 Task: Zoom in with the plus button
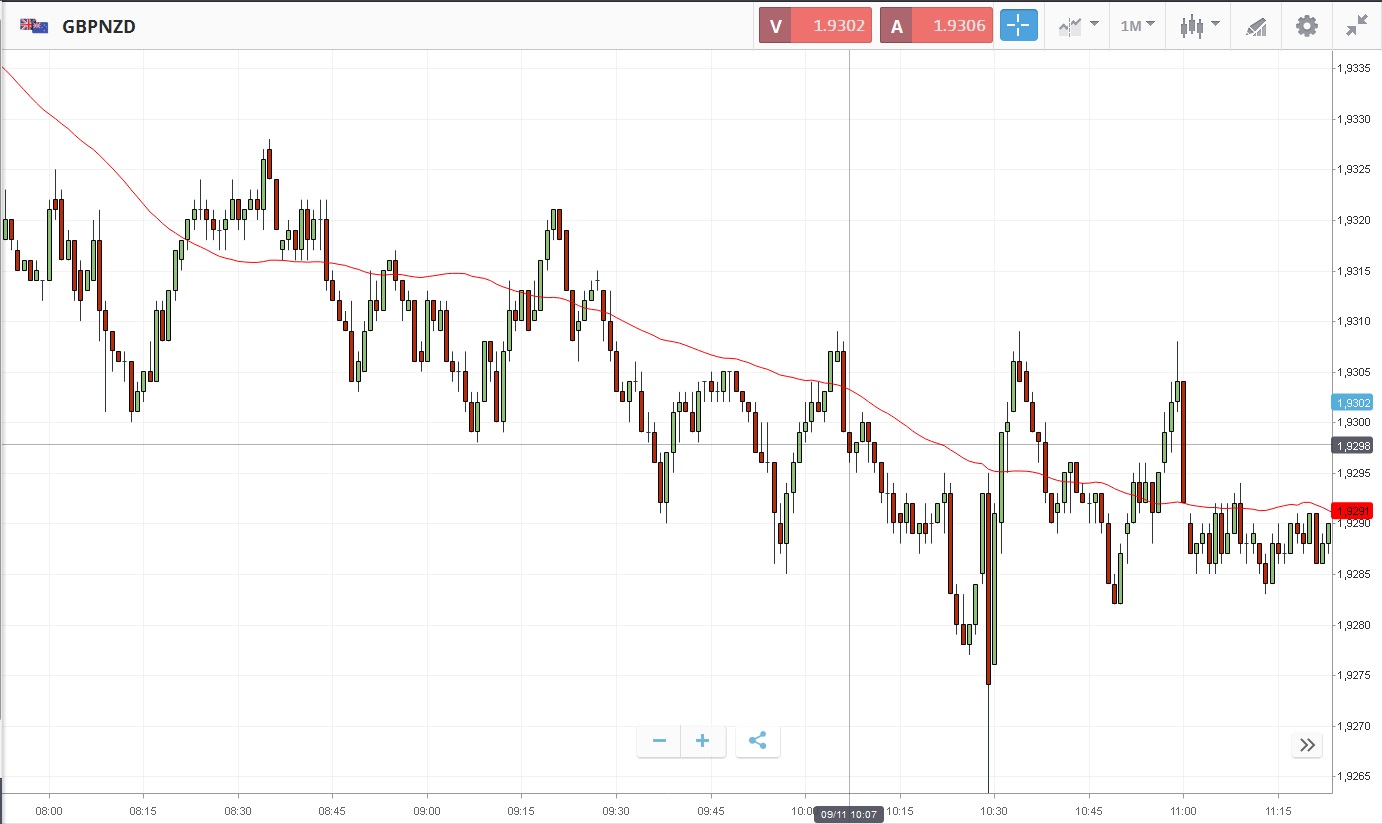pos(703,741)
